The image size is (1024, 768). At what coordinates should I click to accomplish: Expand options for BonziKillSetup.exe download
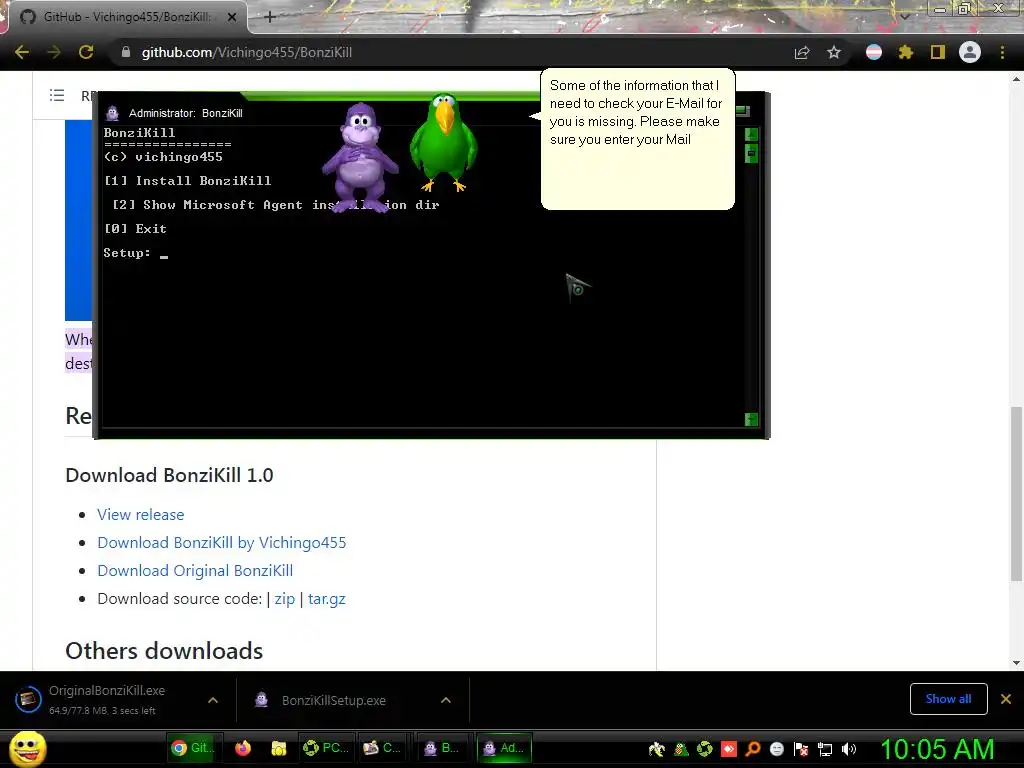tap(445, 700)
